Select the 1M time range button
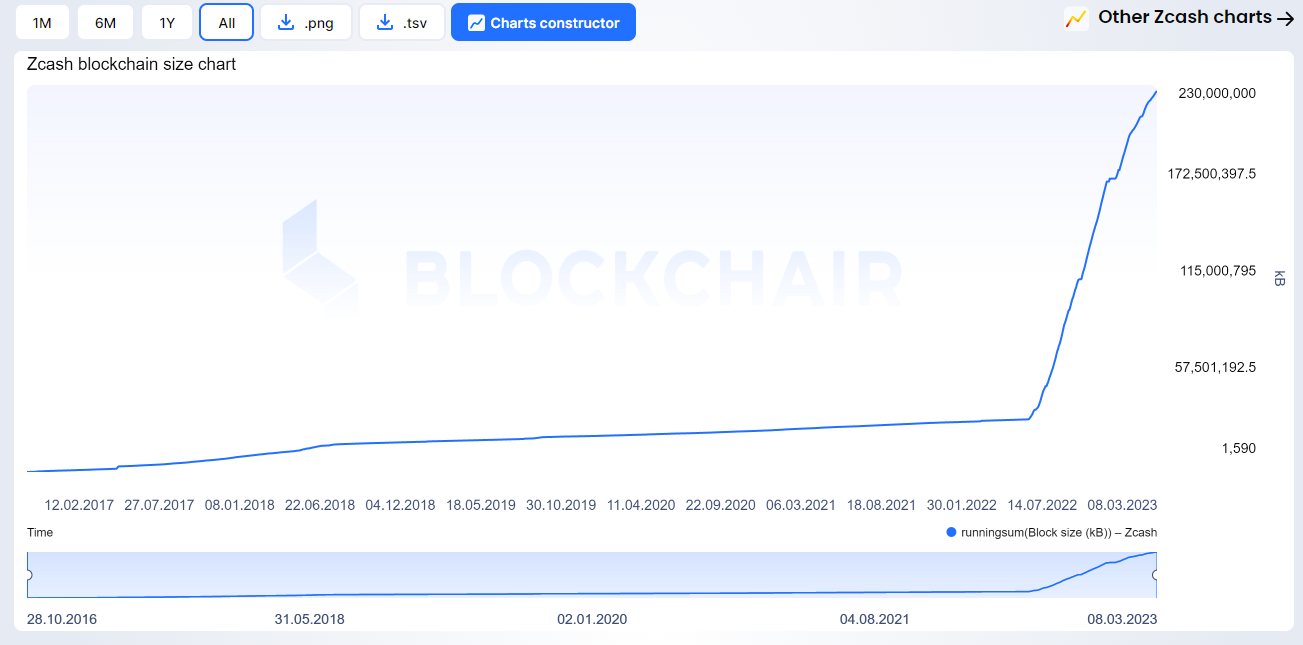This screenshot has width=1303, height=645. point(42,22)
